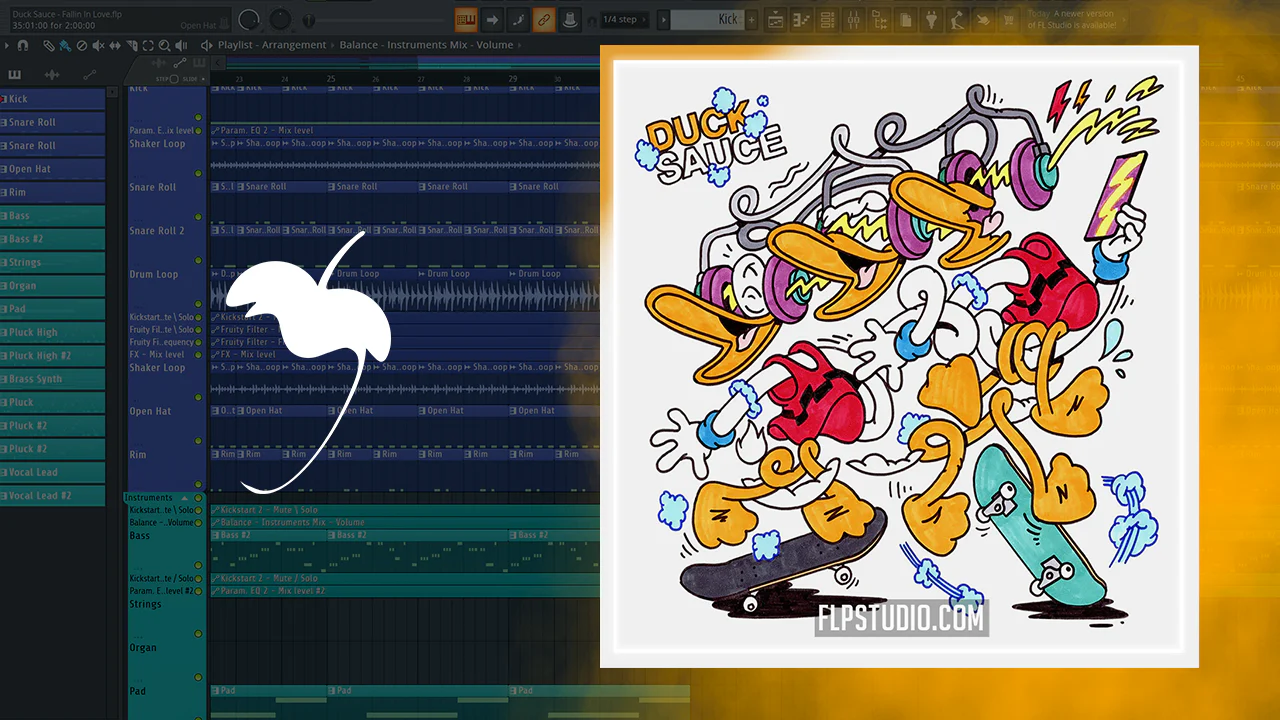Viewport: 1280px width, 720px height.
Task: Click the arrow left of the Kick pattern name
Action: click(x=663, y=19)
